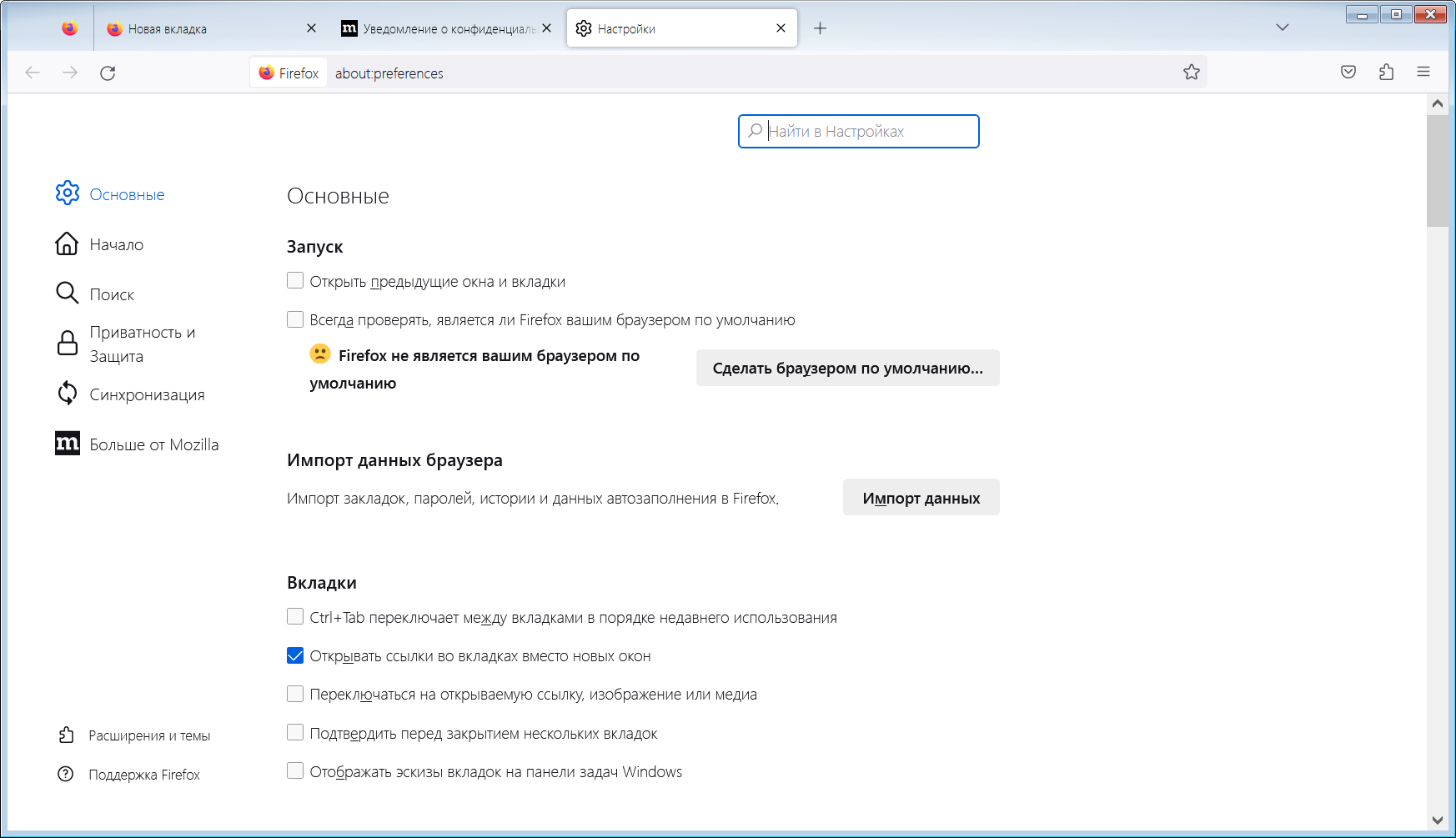Open the extensions puzzle icon in toolbar

pyautogui.click(x=1386, y=73)
